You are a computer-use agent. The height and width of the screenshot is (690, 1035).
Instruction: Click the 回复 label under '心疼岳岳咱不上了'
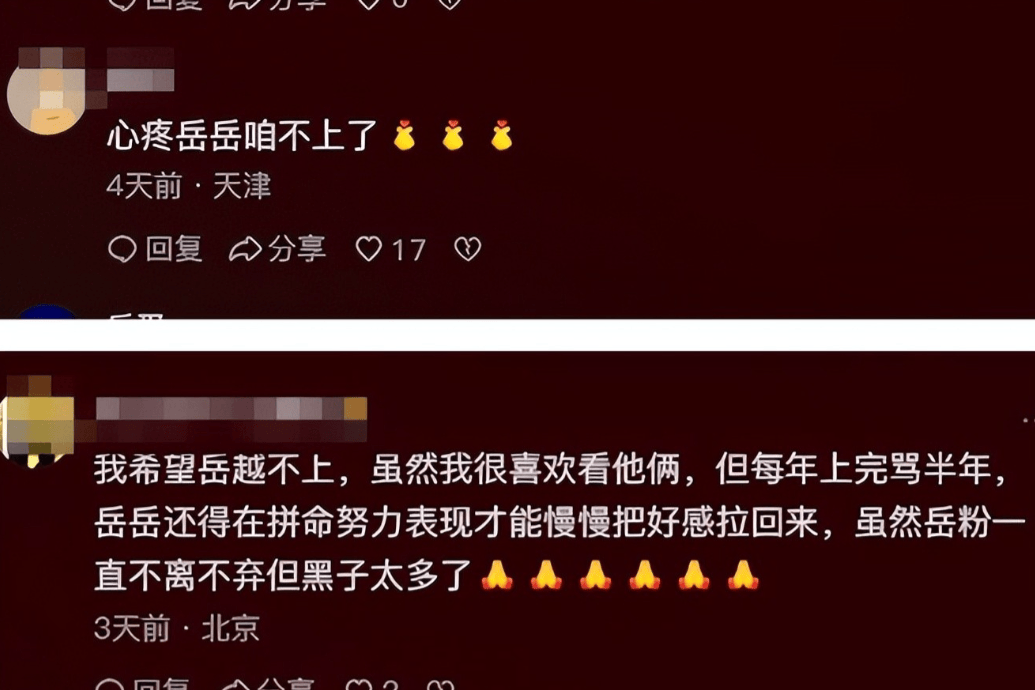click(174, 249)
